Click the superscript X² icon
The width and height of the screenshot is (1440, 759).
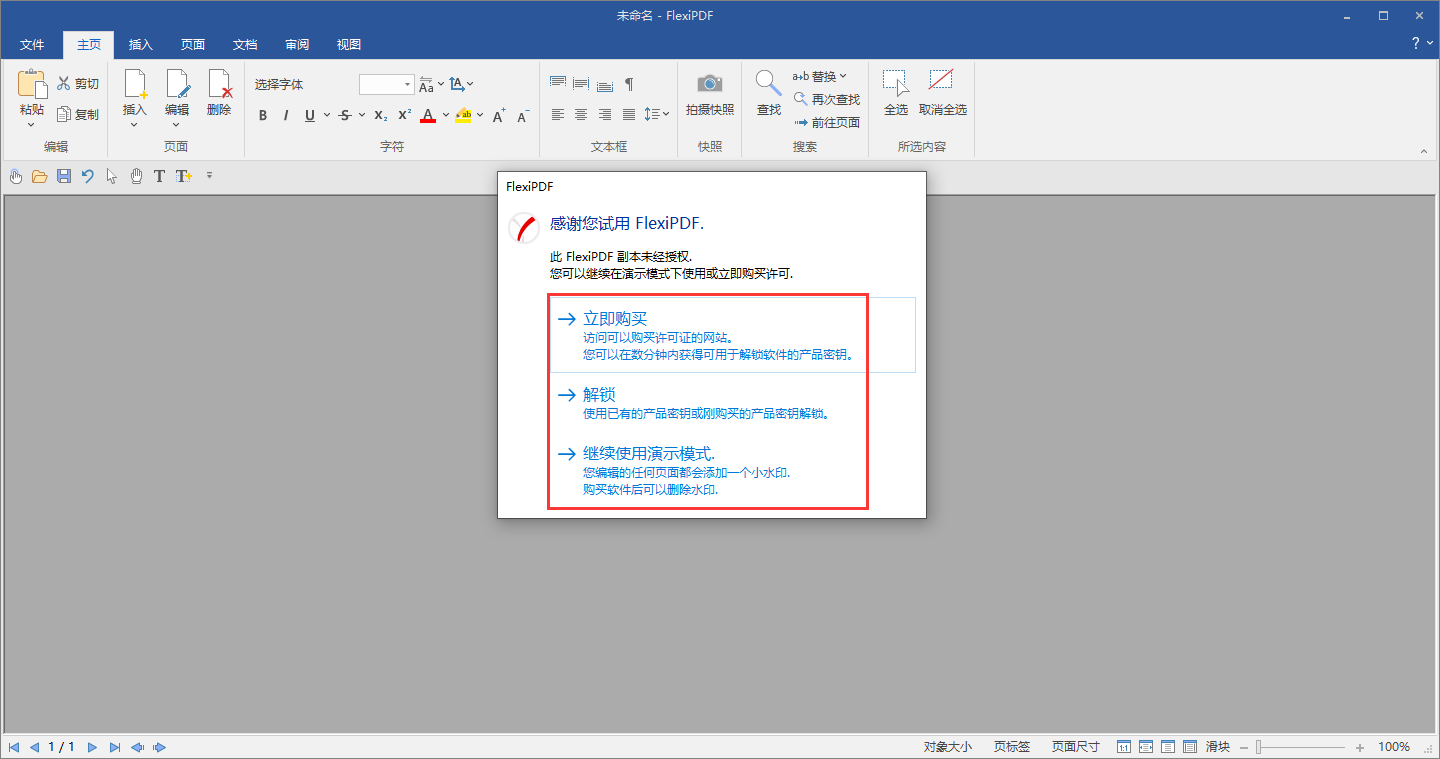(x=405, y=115)
